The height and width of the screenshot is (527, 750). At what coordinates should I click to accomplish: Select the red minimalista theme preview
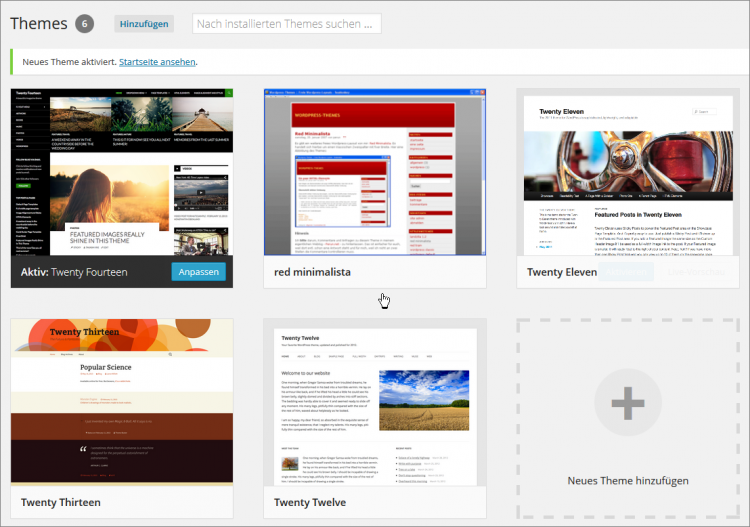374,172
